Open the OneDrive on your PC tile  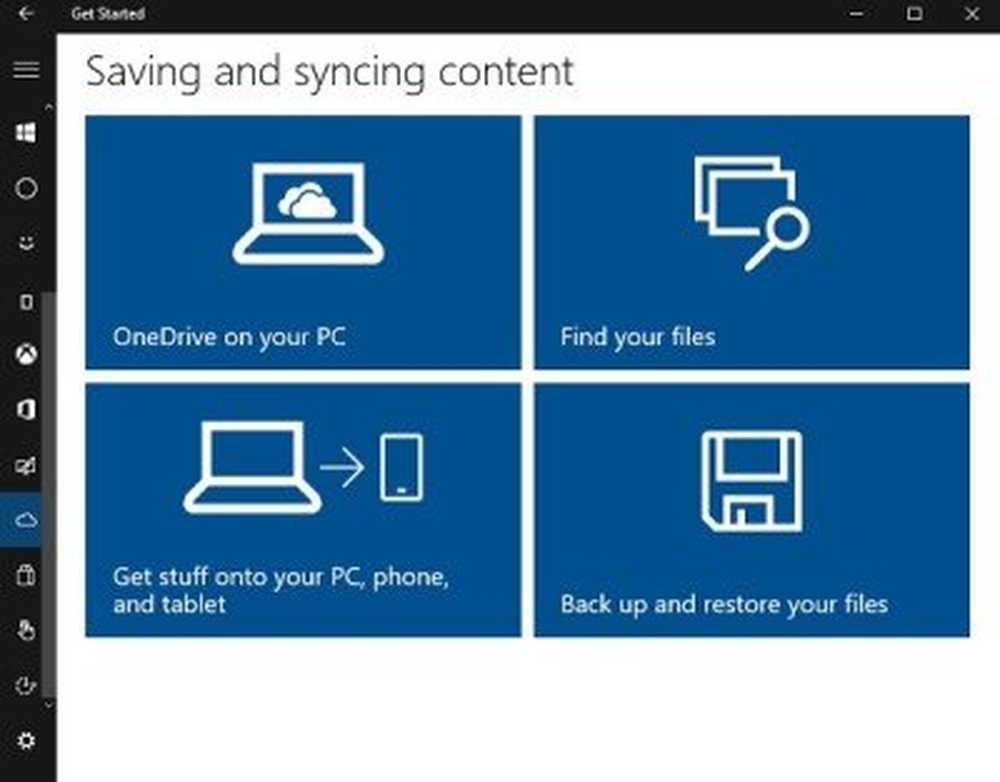coord(303,242)
